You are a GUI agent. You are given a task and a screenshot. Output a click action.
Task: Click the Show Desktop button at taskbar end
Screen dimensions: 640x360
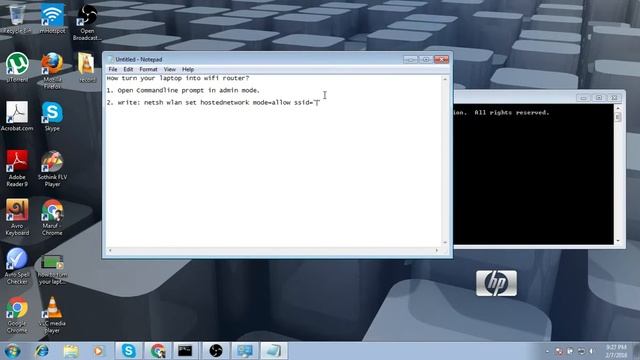click(636, 351)
